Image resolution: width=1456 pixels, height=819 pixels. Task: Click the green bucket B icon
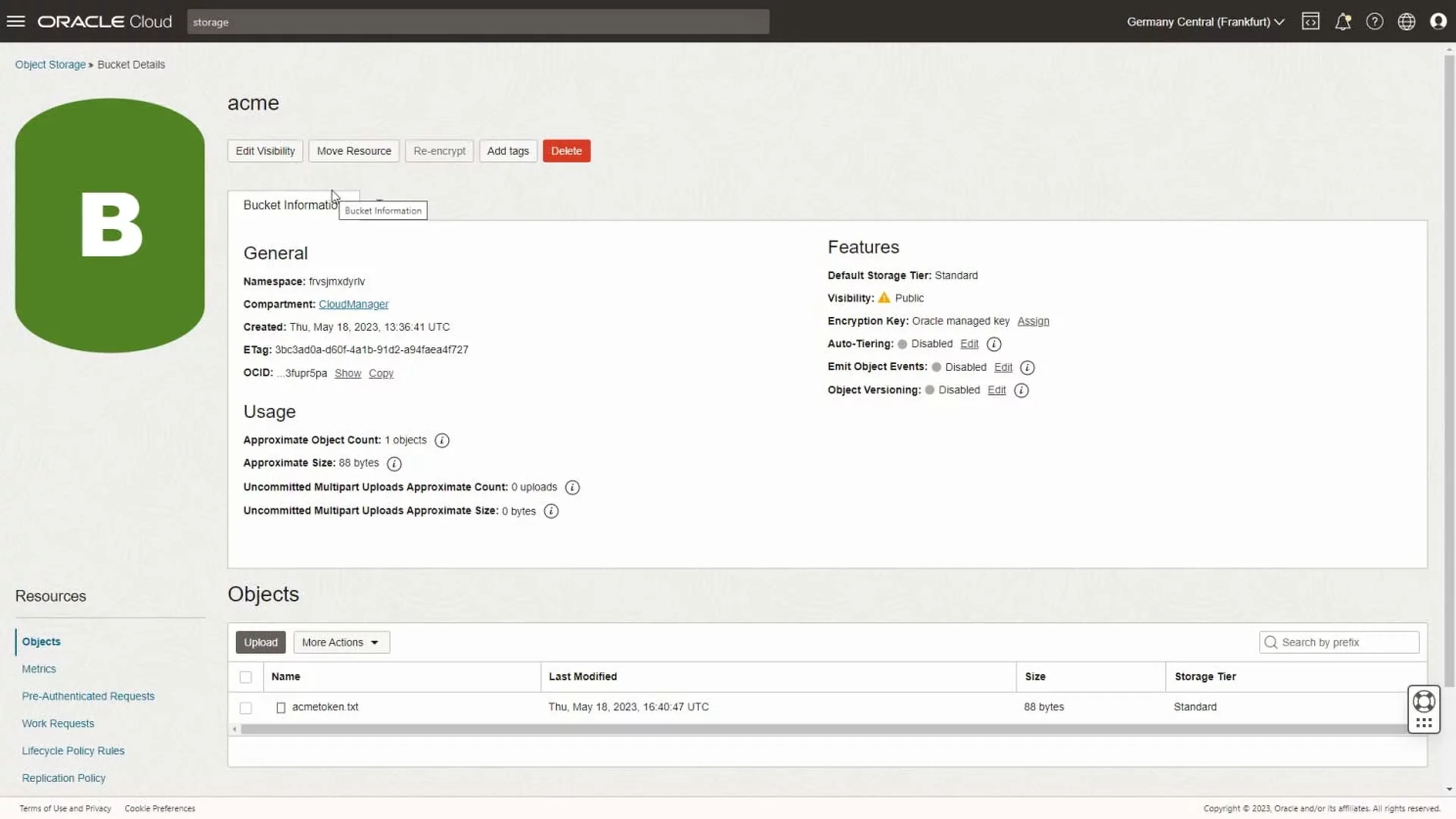coord(110,226)
